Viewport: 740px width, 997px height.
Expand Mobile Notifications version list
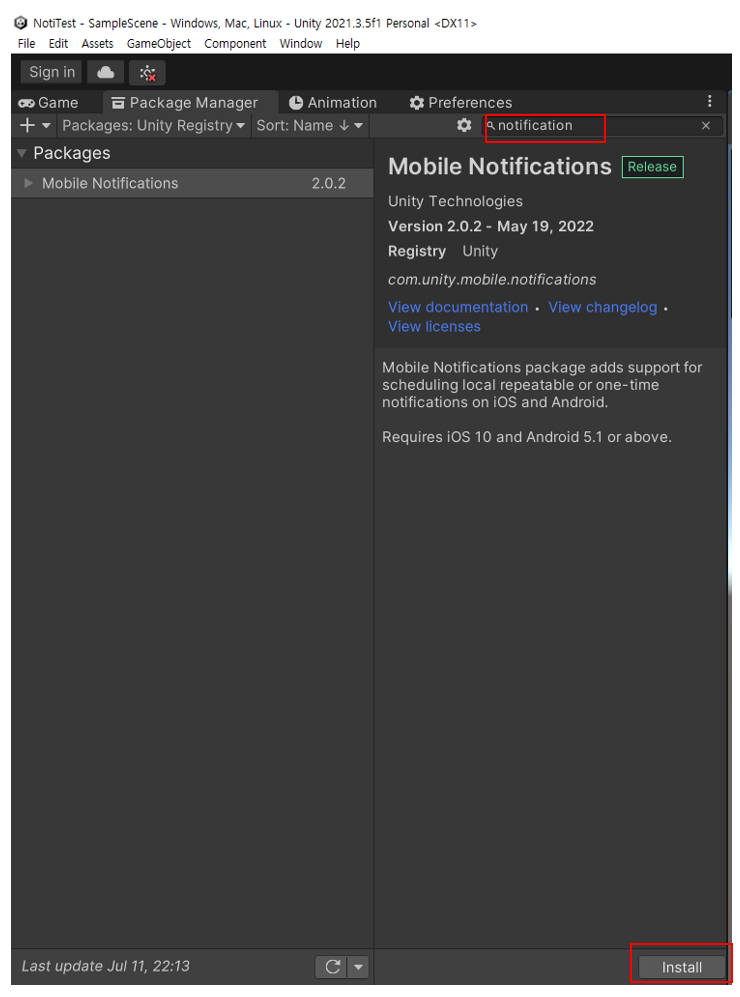click(28, 183)
